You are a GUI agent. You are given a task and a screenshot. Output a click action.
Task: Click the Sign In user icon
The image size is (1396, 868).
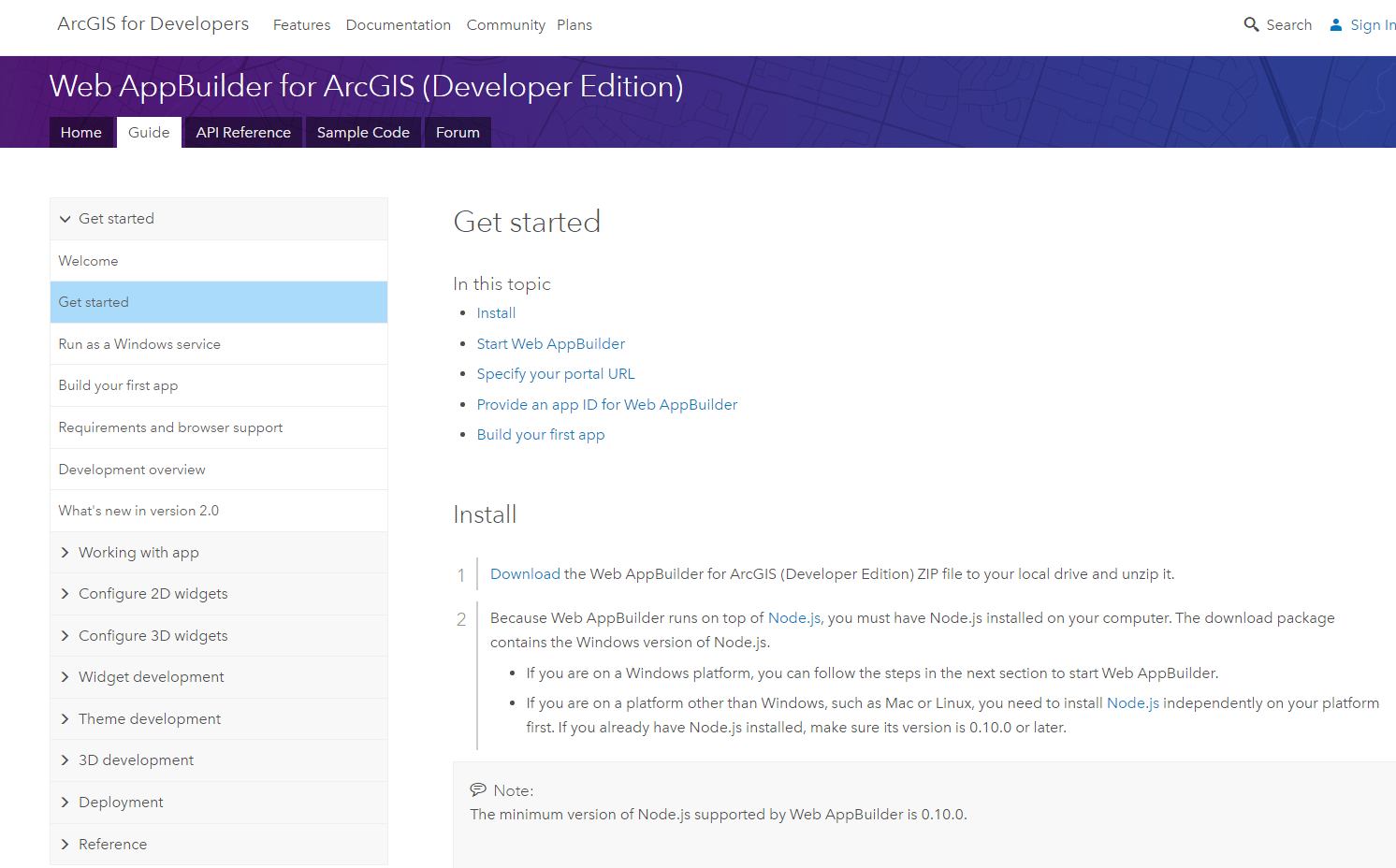(x=1336, y=24)
